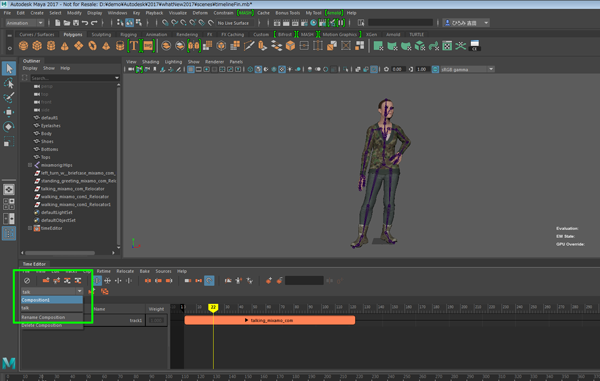Create a polygon sphere from shelf

(x=23, y=46)
